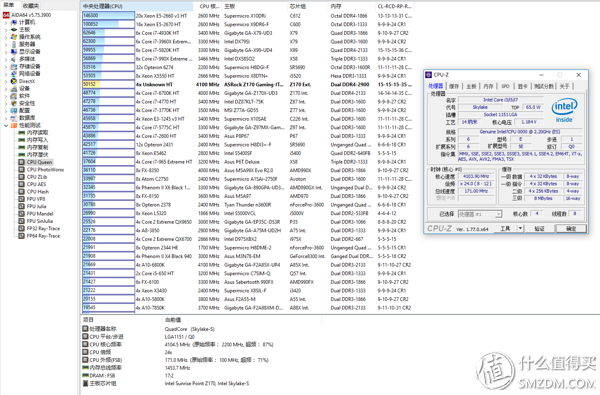This screenshot has height=395, width=600.
Task: Click the FP32 Ray-Trace benchmark icon
Action: (x=22, y=229)
